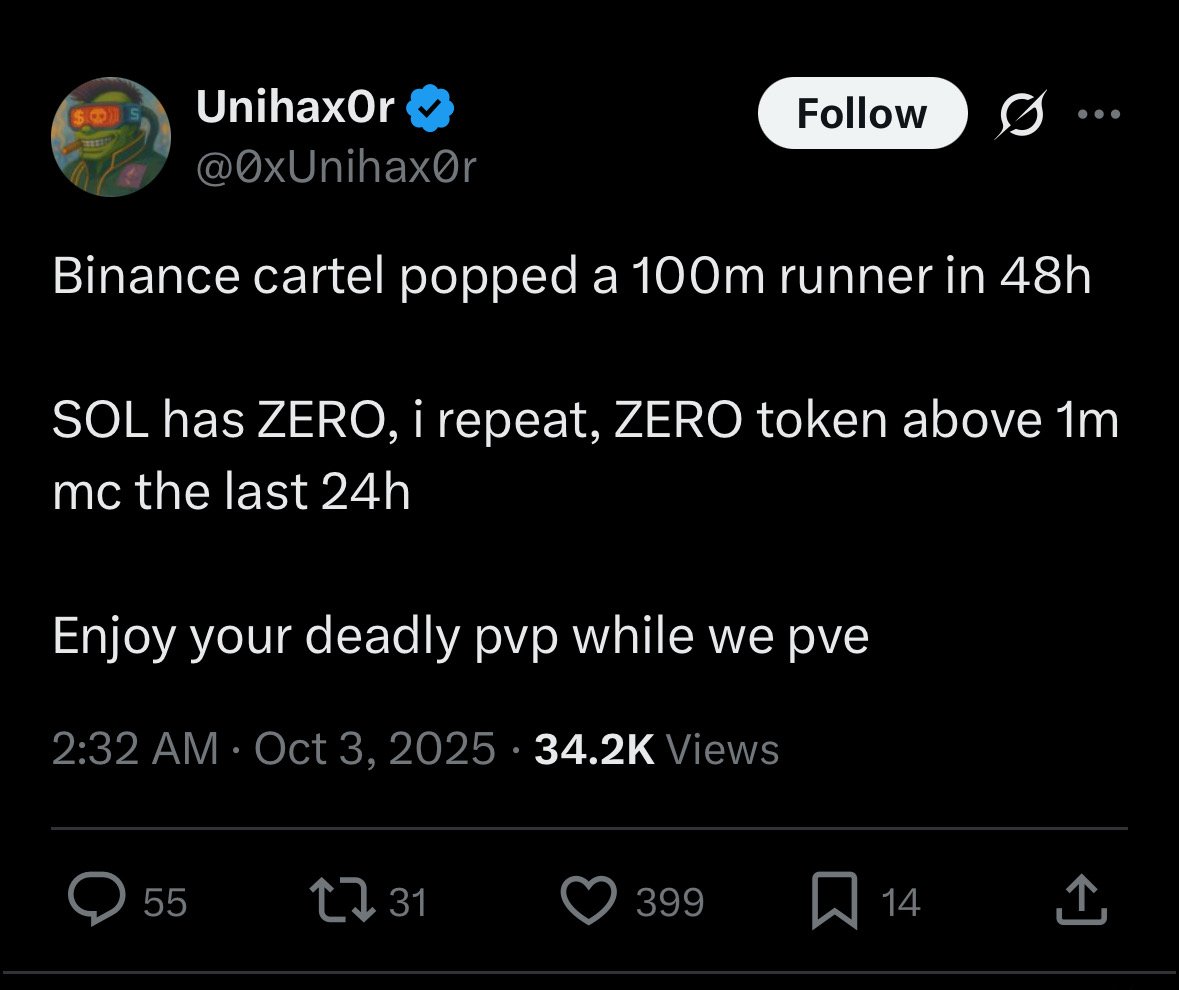
Task: Click the 2:32 AM timestamp
Action: pos(135,749)
